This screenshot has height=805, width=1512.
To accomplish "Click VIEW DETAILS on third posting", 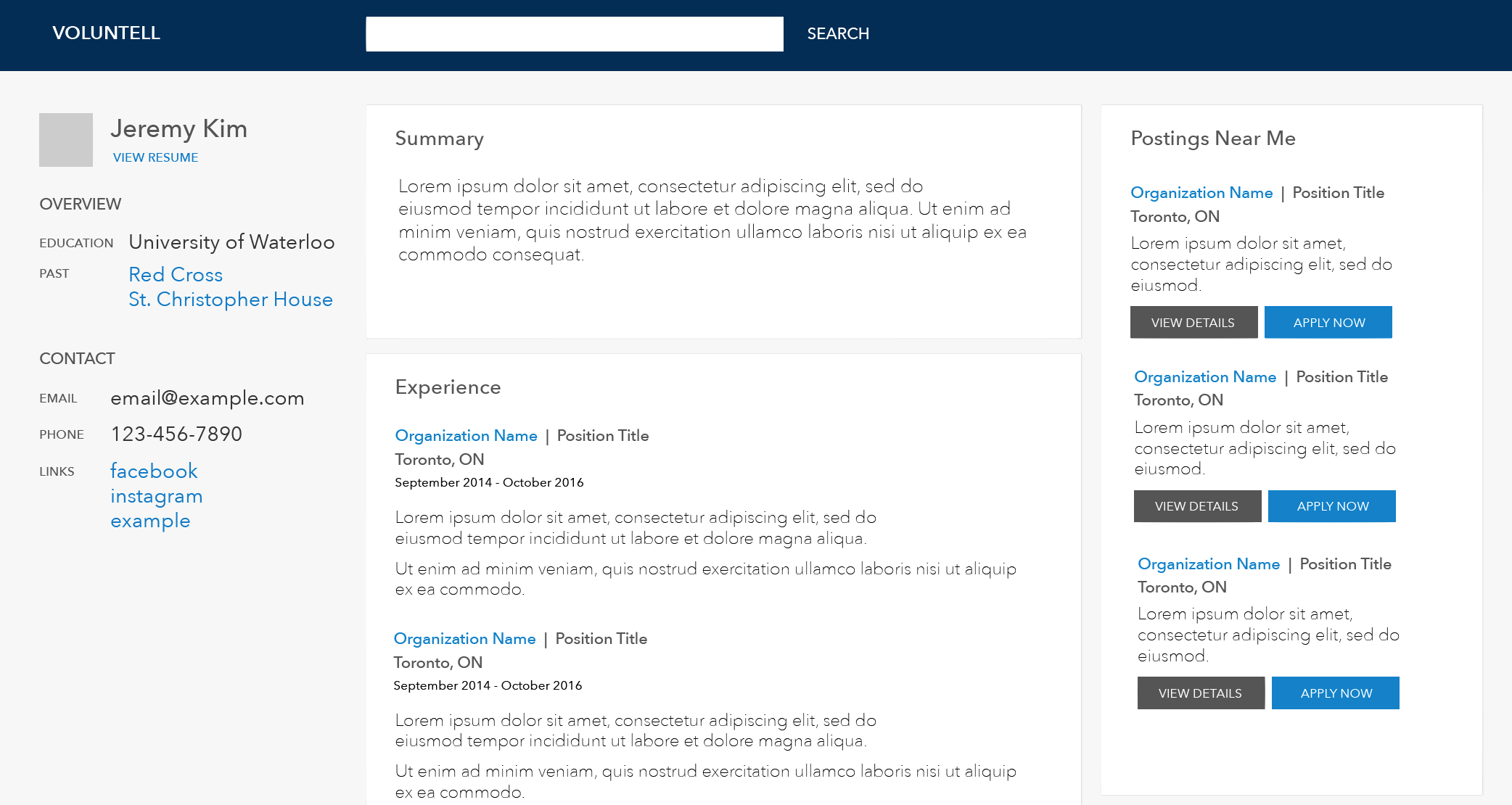I will [x=1201, y=693].
